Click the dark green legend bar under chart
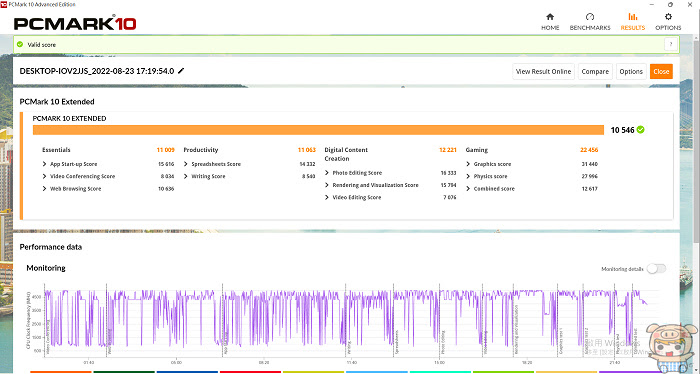 [x=124, y=371]
